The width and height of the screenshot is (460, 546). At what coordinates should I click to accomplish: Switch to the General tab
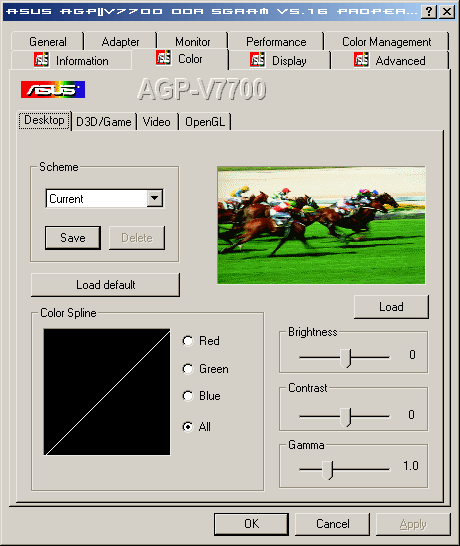48,42
